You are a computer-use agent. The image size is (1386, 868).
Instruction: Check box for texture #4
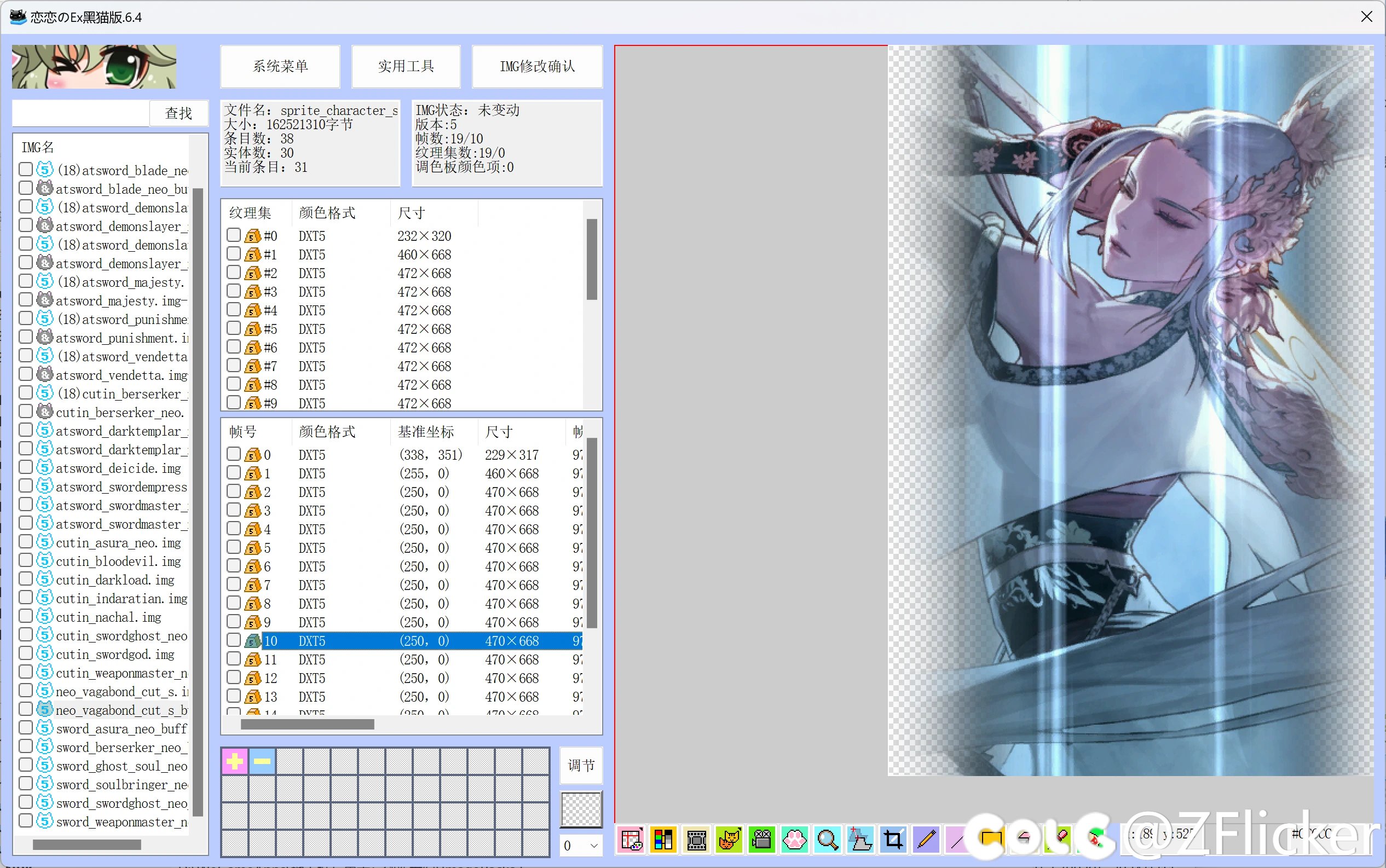(x=233, y=310)
